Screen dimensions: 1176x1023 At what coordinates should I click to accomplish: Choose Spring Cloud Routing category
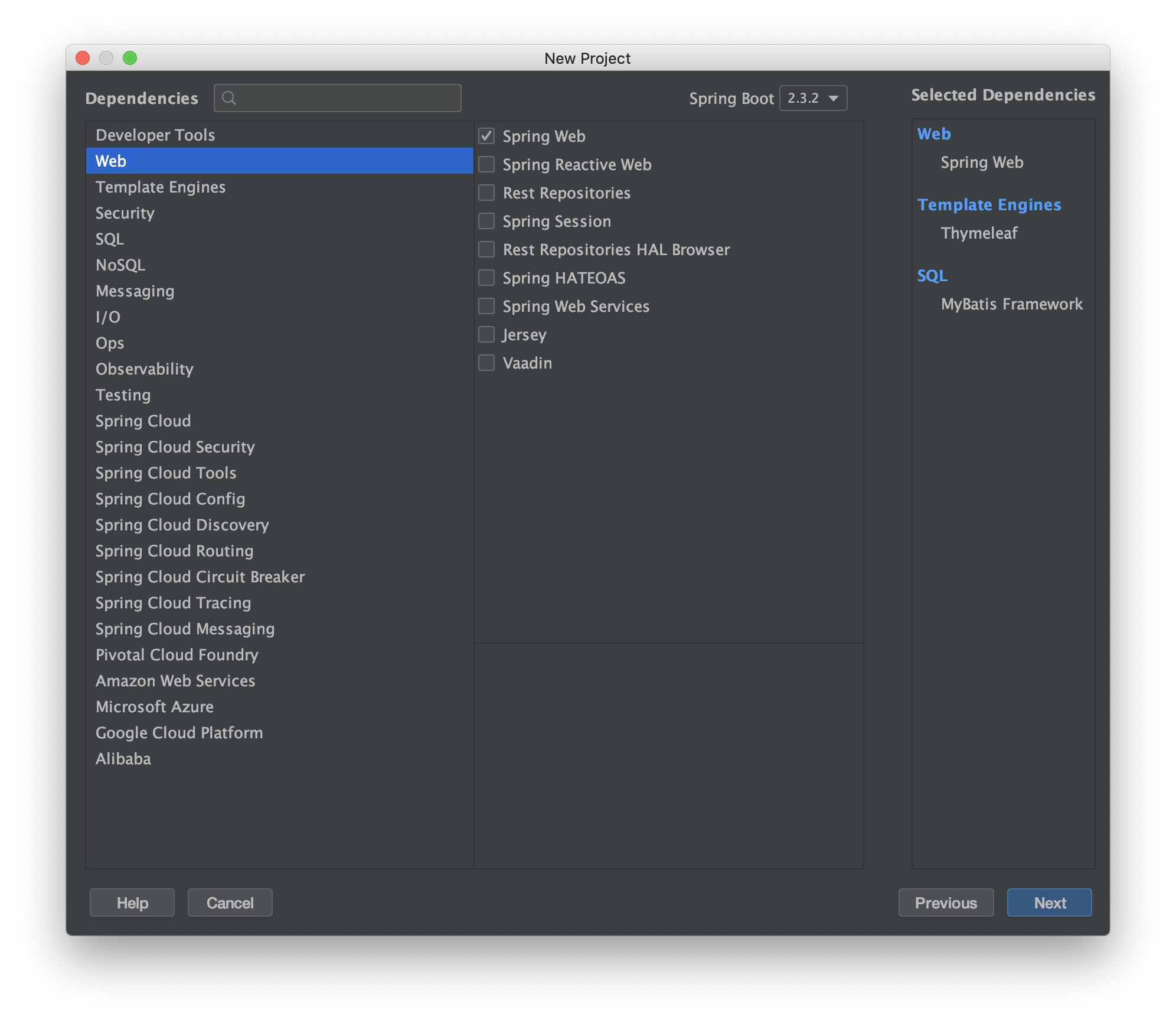click(279, 550)
